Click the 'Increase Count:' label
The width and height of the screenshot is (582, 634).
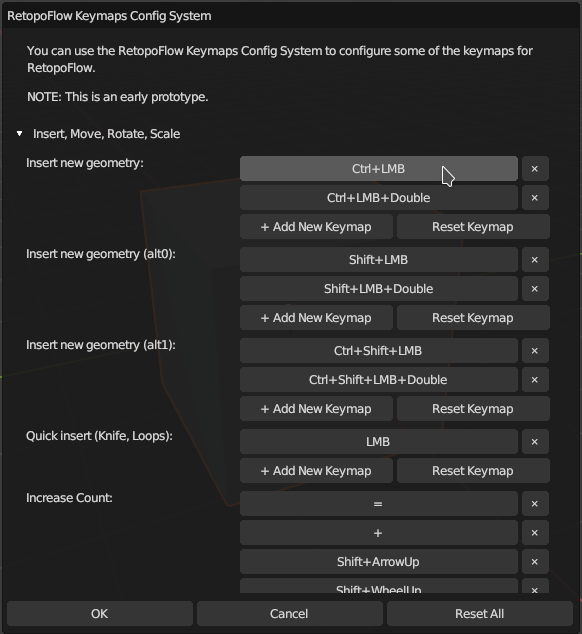point(69,498)
